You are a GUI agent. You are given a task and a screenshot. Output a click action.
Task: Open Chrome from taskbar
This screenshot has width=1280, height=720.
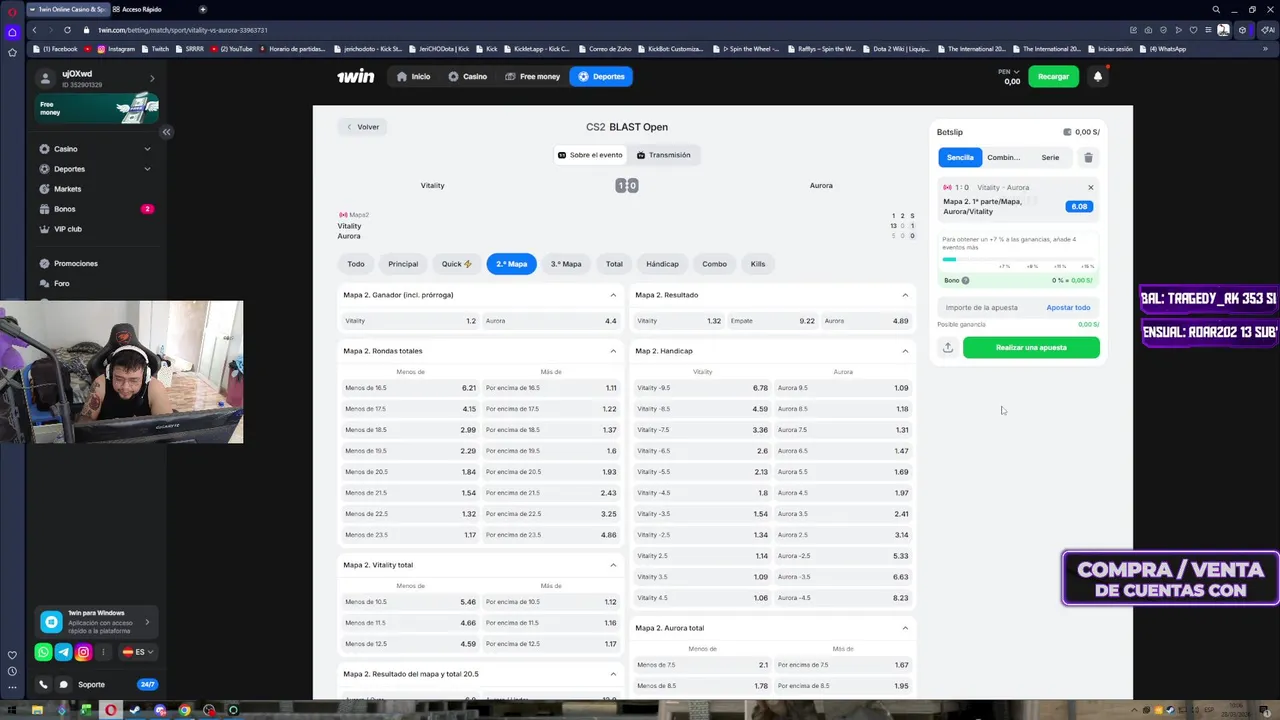click(185, 710)
